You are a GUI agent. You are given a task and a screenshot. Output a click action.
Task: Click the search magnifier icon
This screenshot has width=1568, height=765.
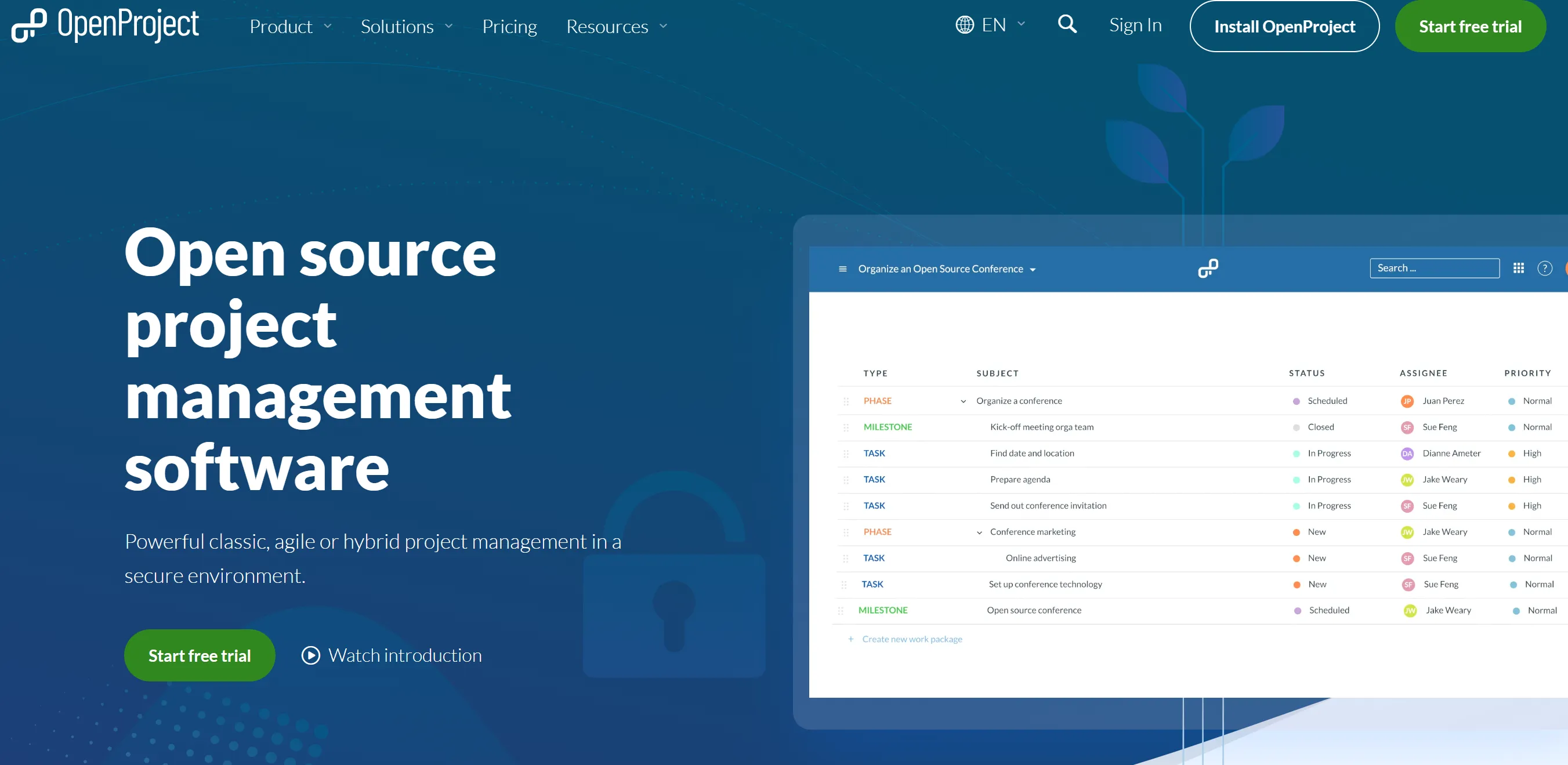(x=1069, y=26)
